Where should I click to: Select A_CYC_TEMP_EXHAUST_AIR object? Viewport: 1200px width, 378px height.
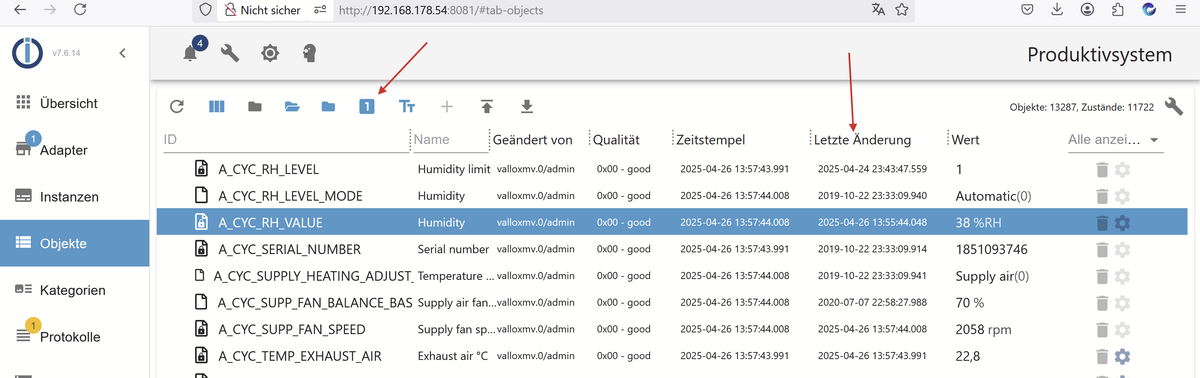pyautogui.click(x=300, y=356)
